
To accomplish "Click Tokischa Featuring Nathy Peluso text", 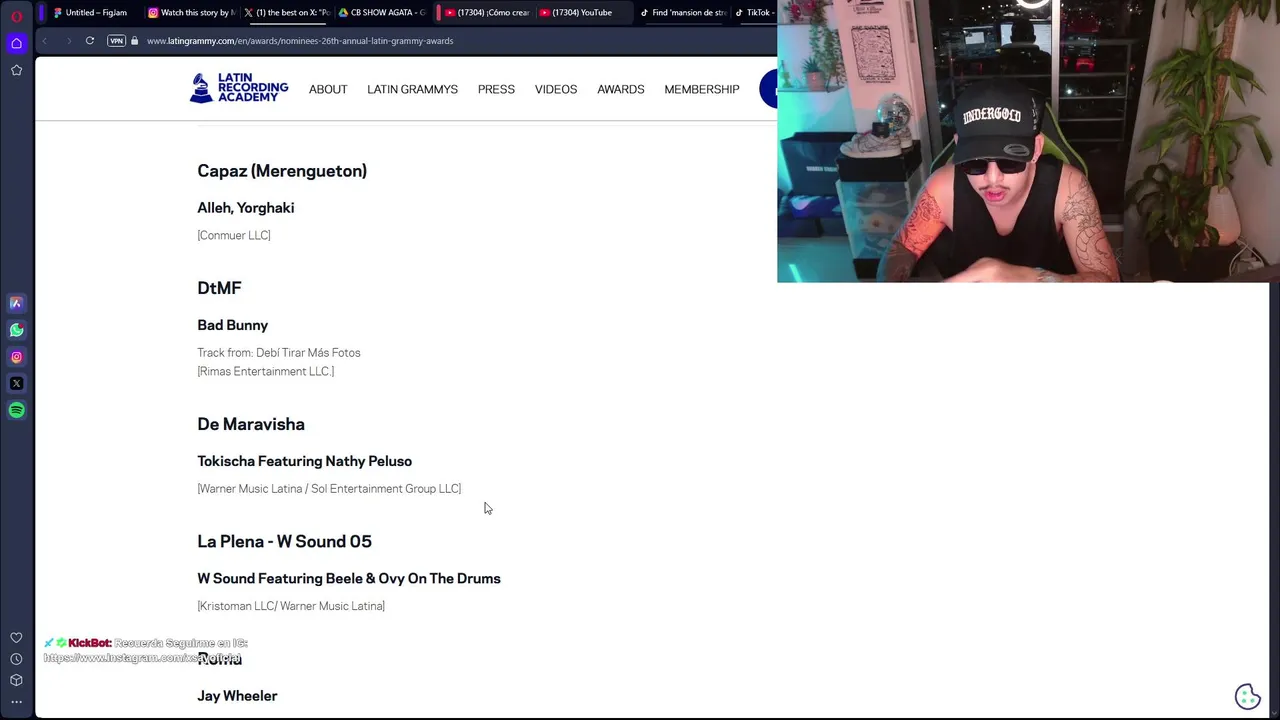I will pyautogui.click(x=305, y=461).
